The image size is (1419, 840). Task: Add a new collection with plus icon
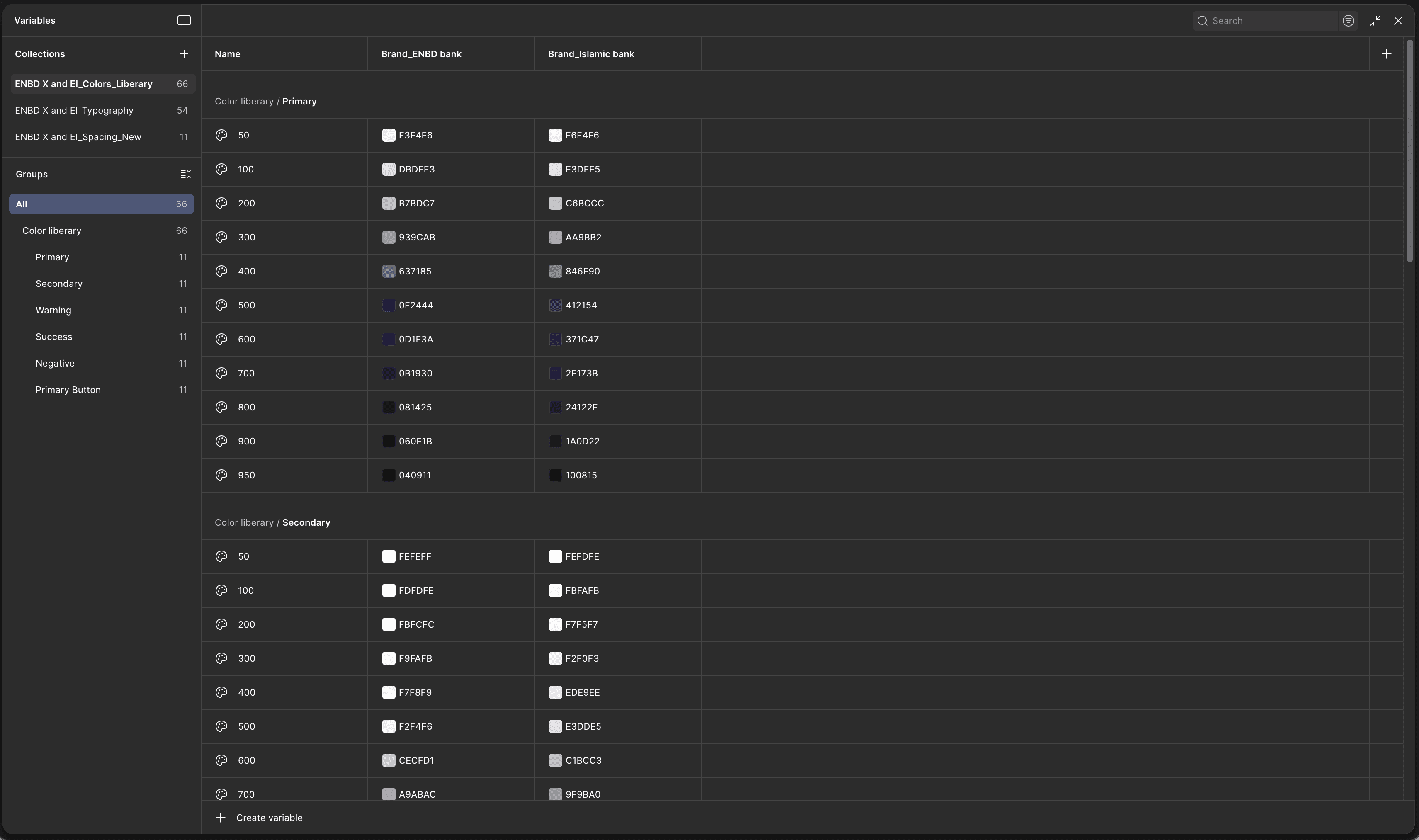click(184, 54)
